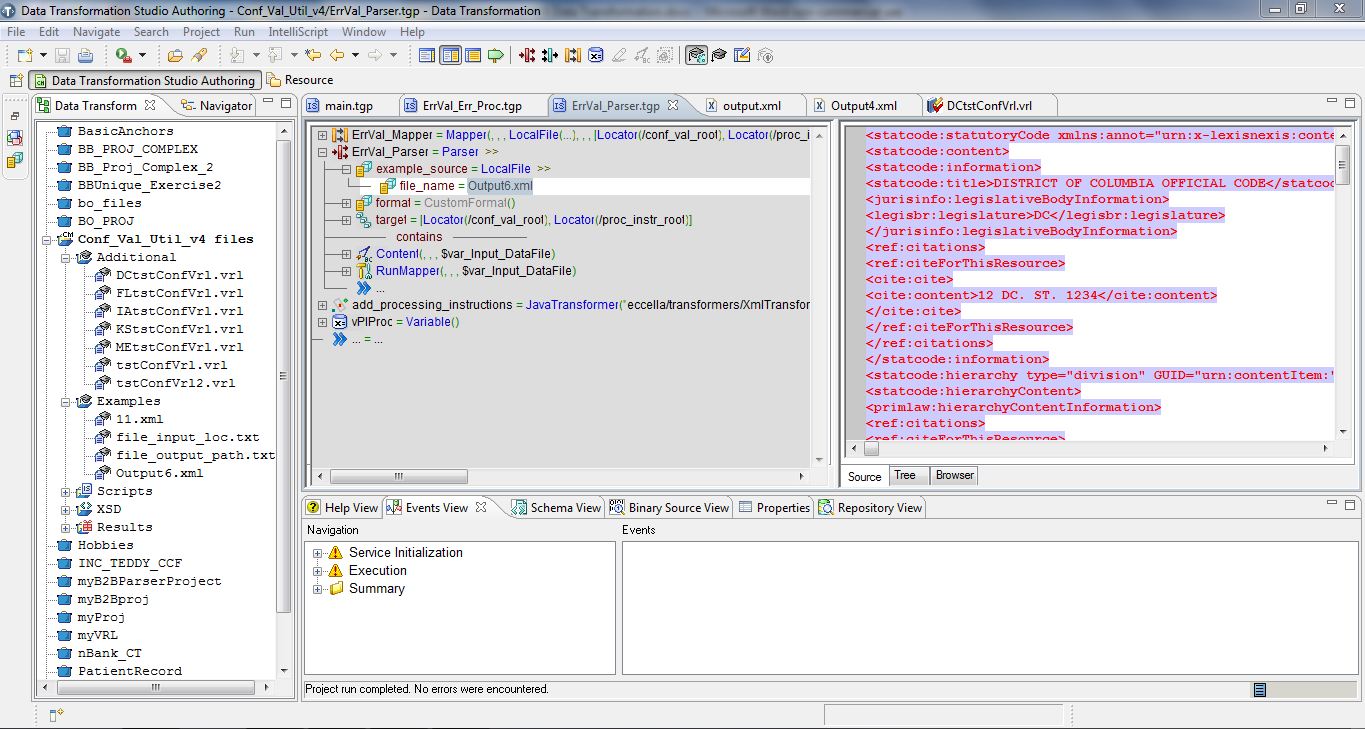Click the last edit location icon
The image size is (1365, 729).
click(313, 56)
